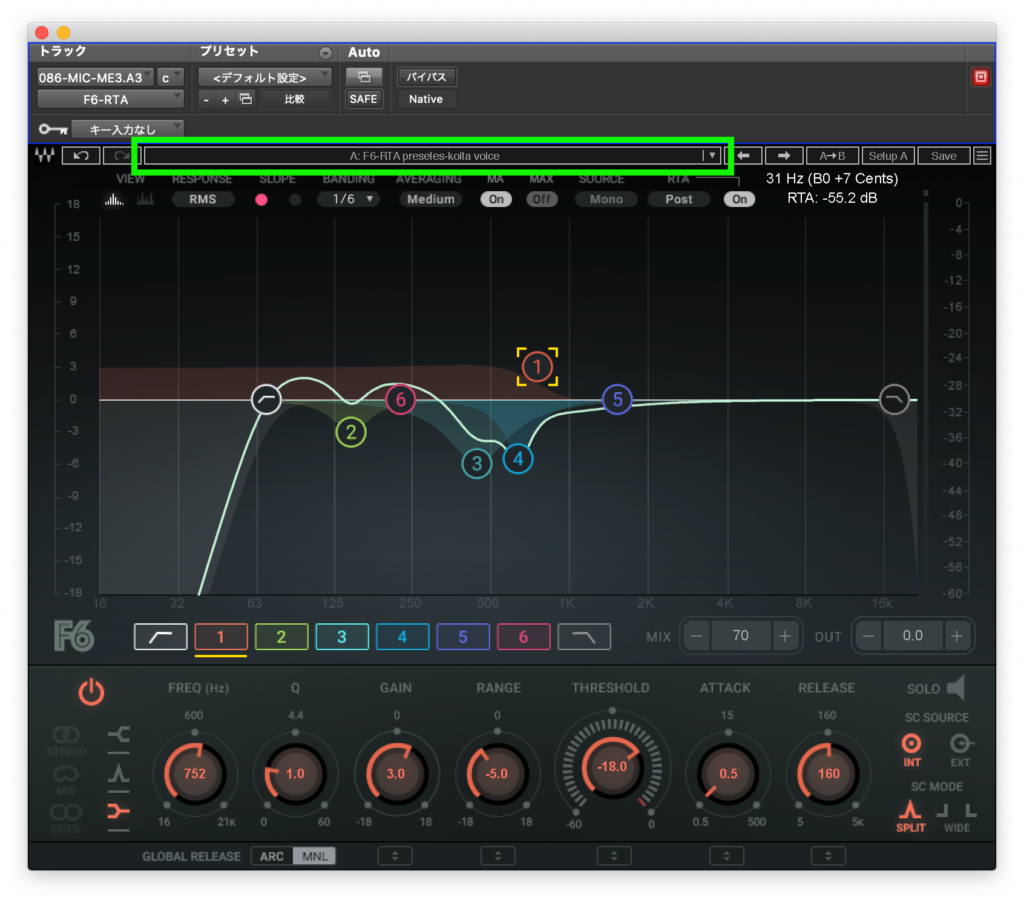
Task: Select band 3 tab
Action: 342,637
